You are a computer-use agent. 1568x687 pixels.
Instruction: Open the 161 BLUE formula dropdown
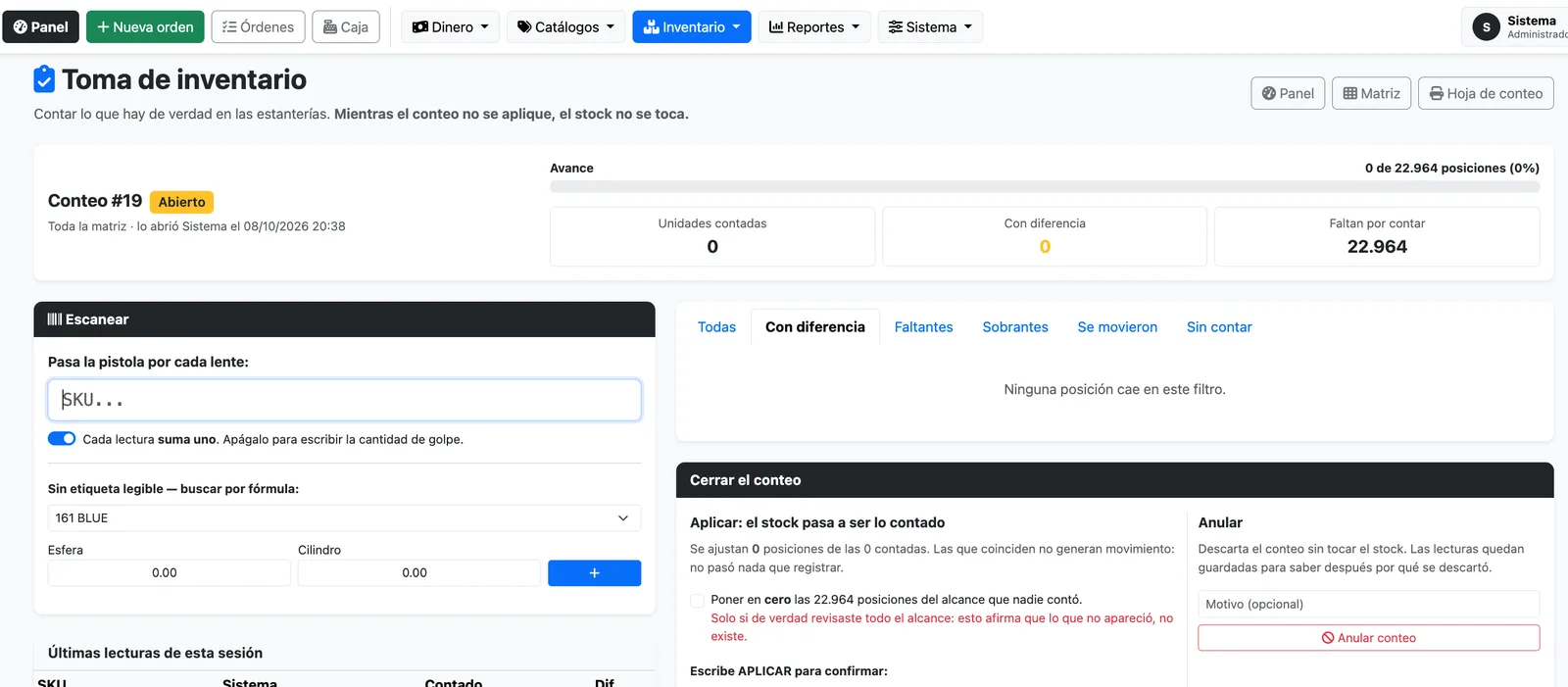(344, 517)
